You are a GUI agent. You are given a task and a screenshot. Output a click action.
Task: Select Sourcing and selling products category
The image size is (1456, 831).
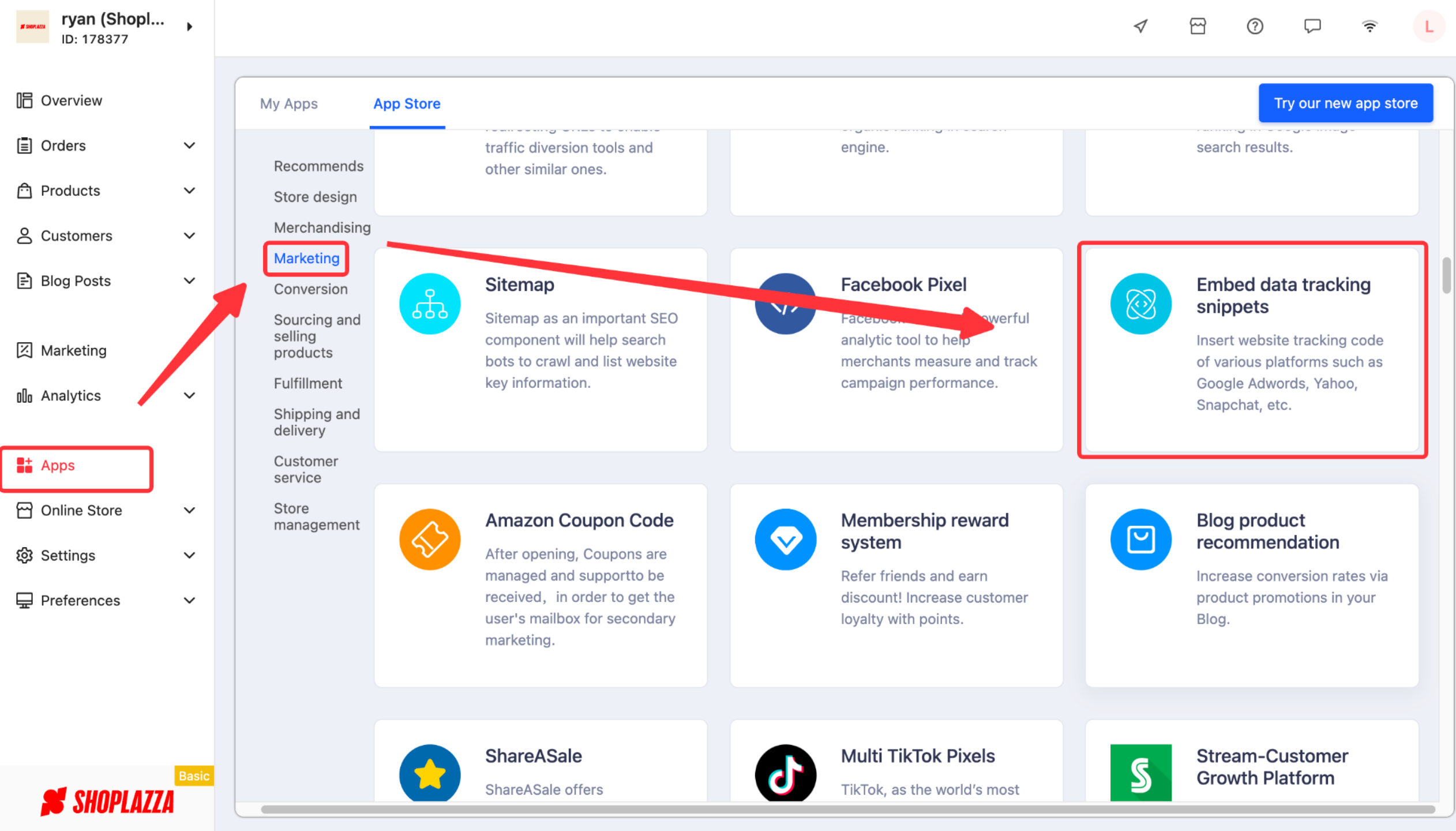coord(317,336)
